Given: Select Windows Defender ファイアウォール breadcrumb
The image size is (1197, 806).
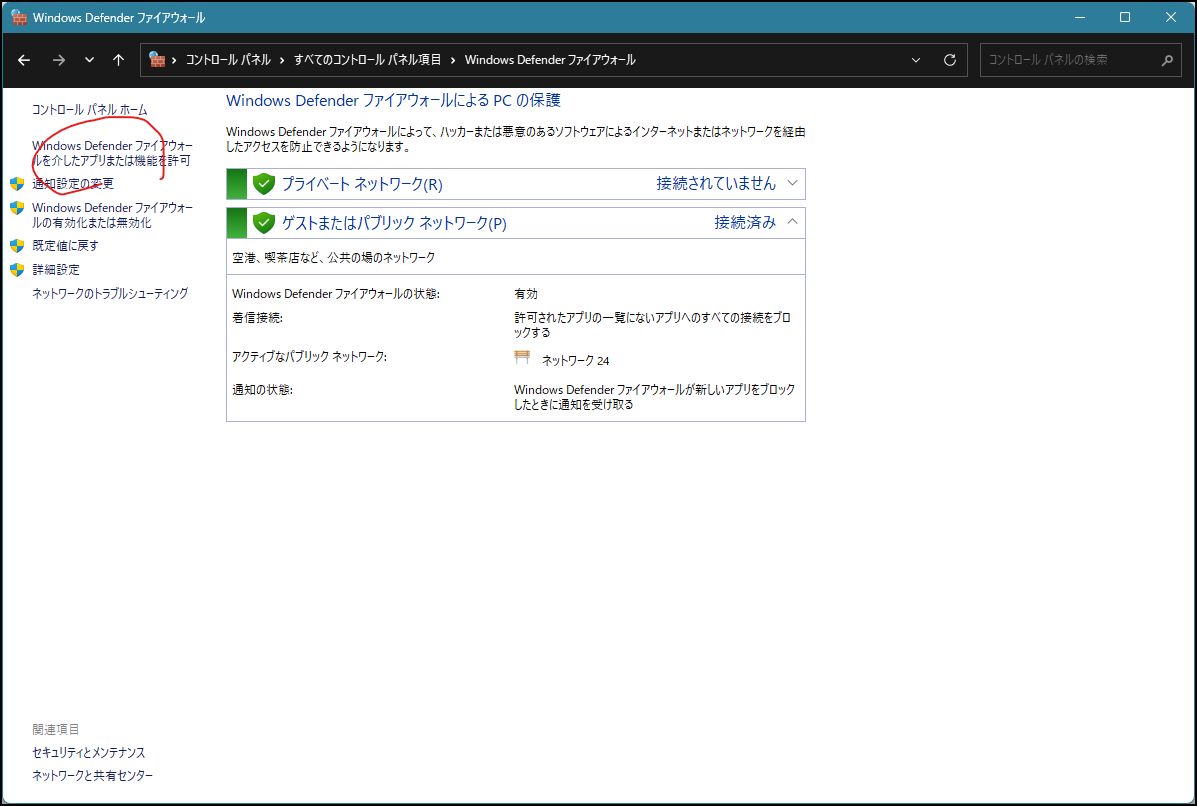Looking at the screenshot, I should click(550, 60).
